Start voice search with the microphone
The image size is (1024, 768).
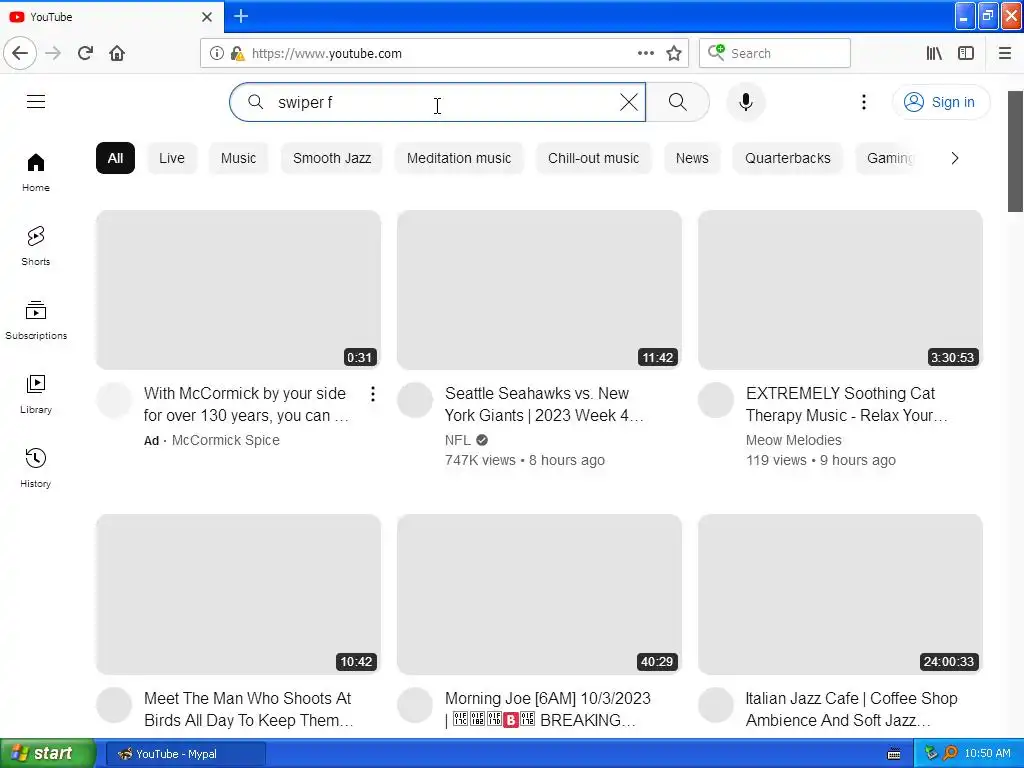[746, 102]
